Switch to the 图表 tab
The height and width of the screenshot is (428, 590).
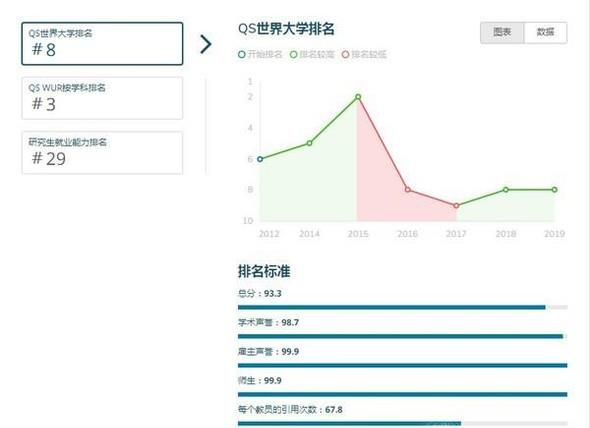point(502,33)
